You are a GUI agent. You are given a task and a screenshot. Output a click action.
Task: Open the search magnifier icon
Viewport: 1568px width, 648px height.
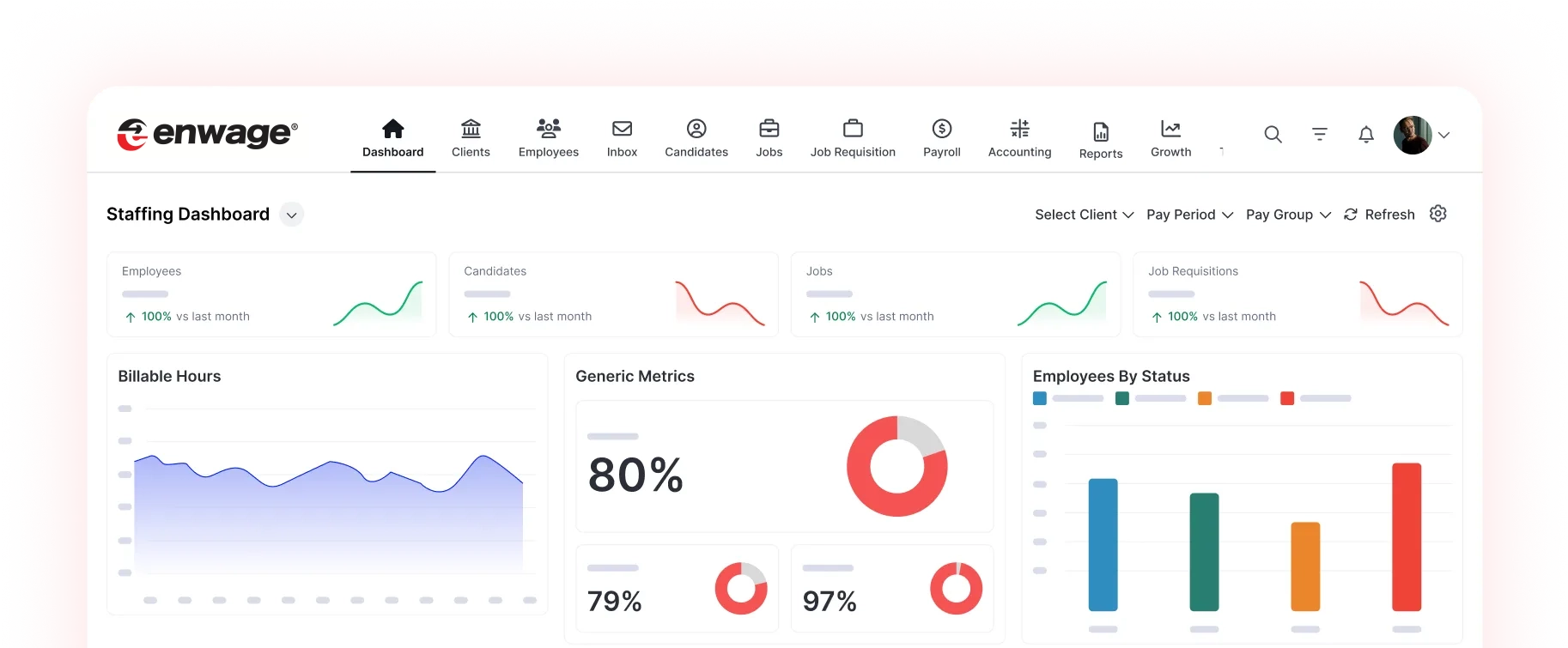[1273, 135]
